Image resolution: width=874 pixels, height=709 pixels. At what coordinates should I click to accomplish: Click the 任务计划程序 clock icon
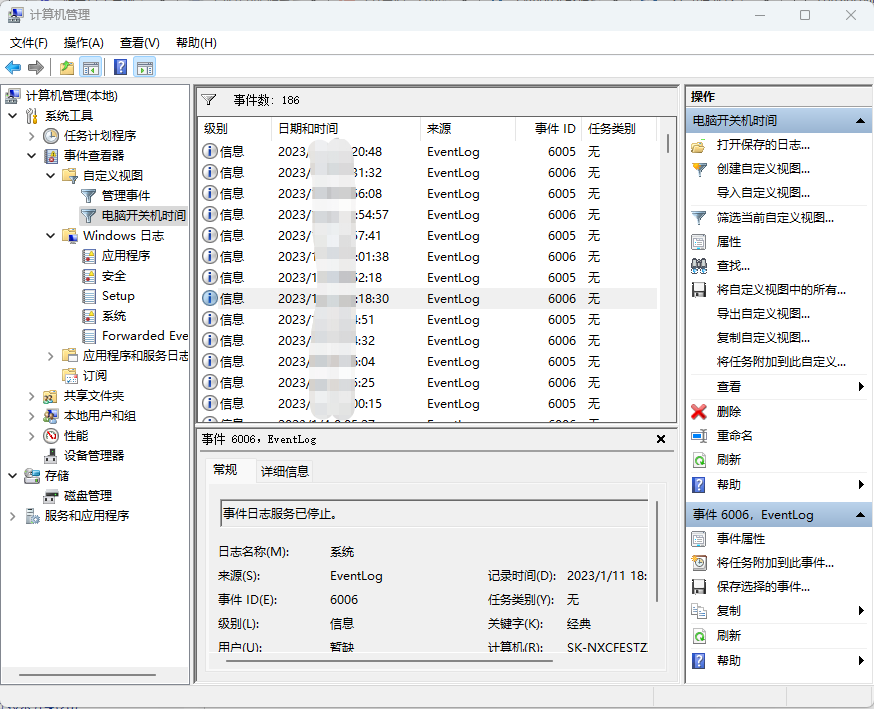pos(51,135)
